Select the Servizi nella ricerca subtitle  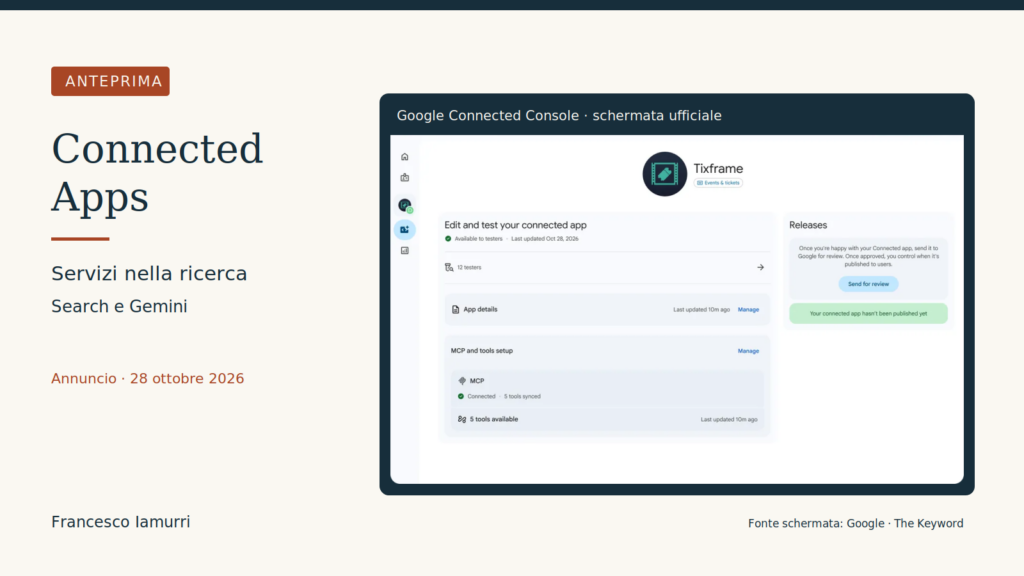click(149, 273)
